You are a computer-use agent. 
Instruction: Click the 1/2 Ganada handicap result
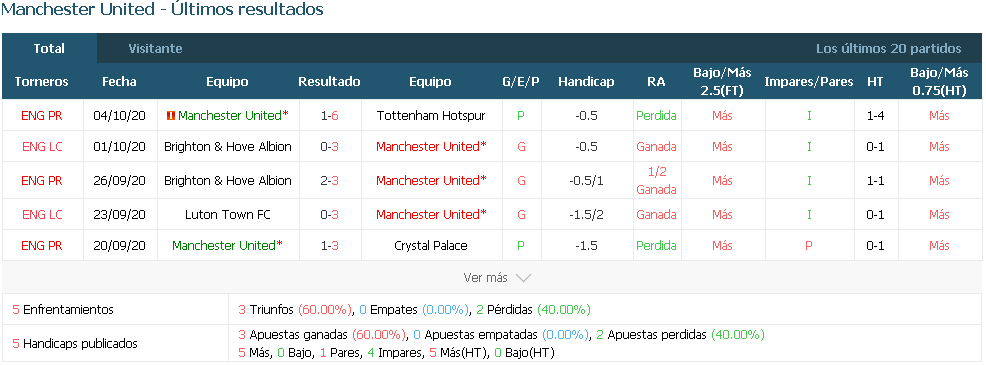coord(656,181)
